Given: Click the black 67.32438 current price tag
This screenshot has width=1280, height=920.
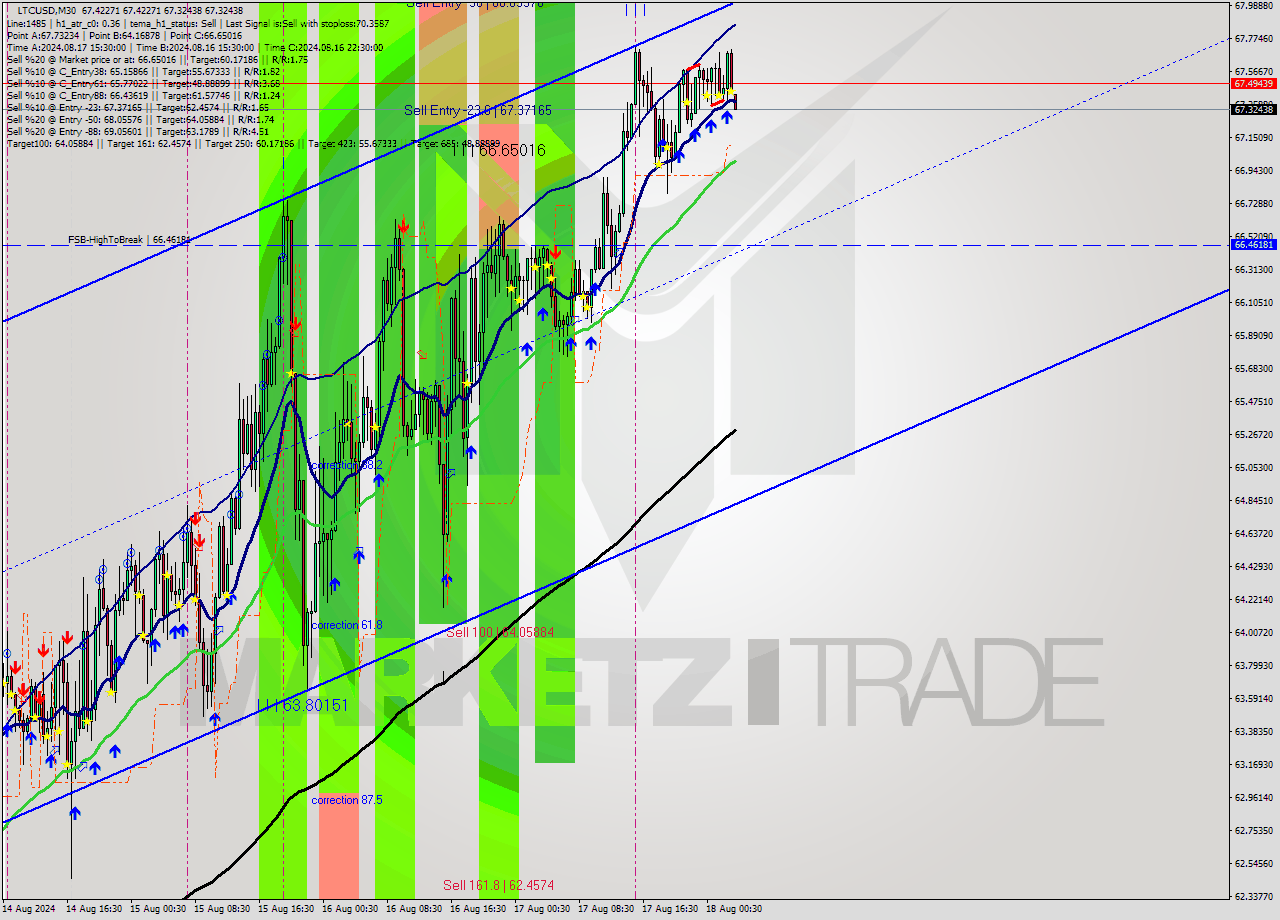Looking at the screenshot, I should (1253, 109).
